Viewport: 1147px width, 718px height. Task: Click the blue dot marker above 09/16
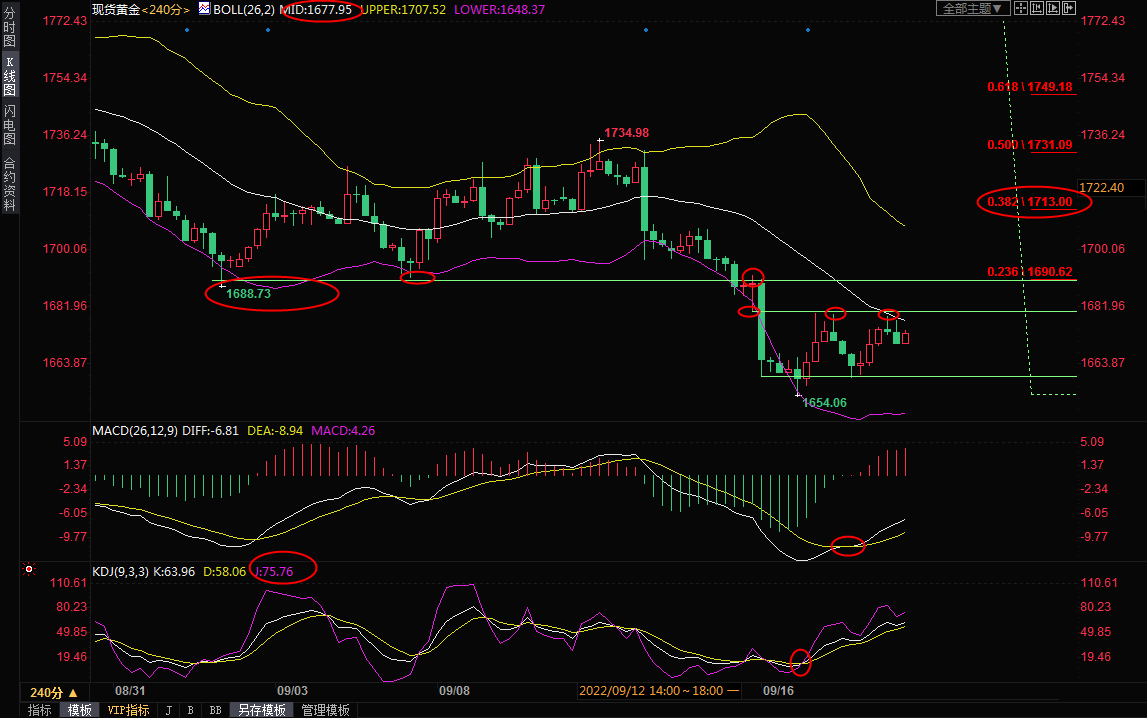pyautogui.click(x=808, y=30)
